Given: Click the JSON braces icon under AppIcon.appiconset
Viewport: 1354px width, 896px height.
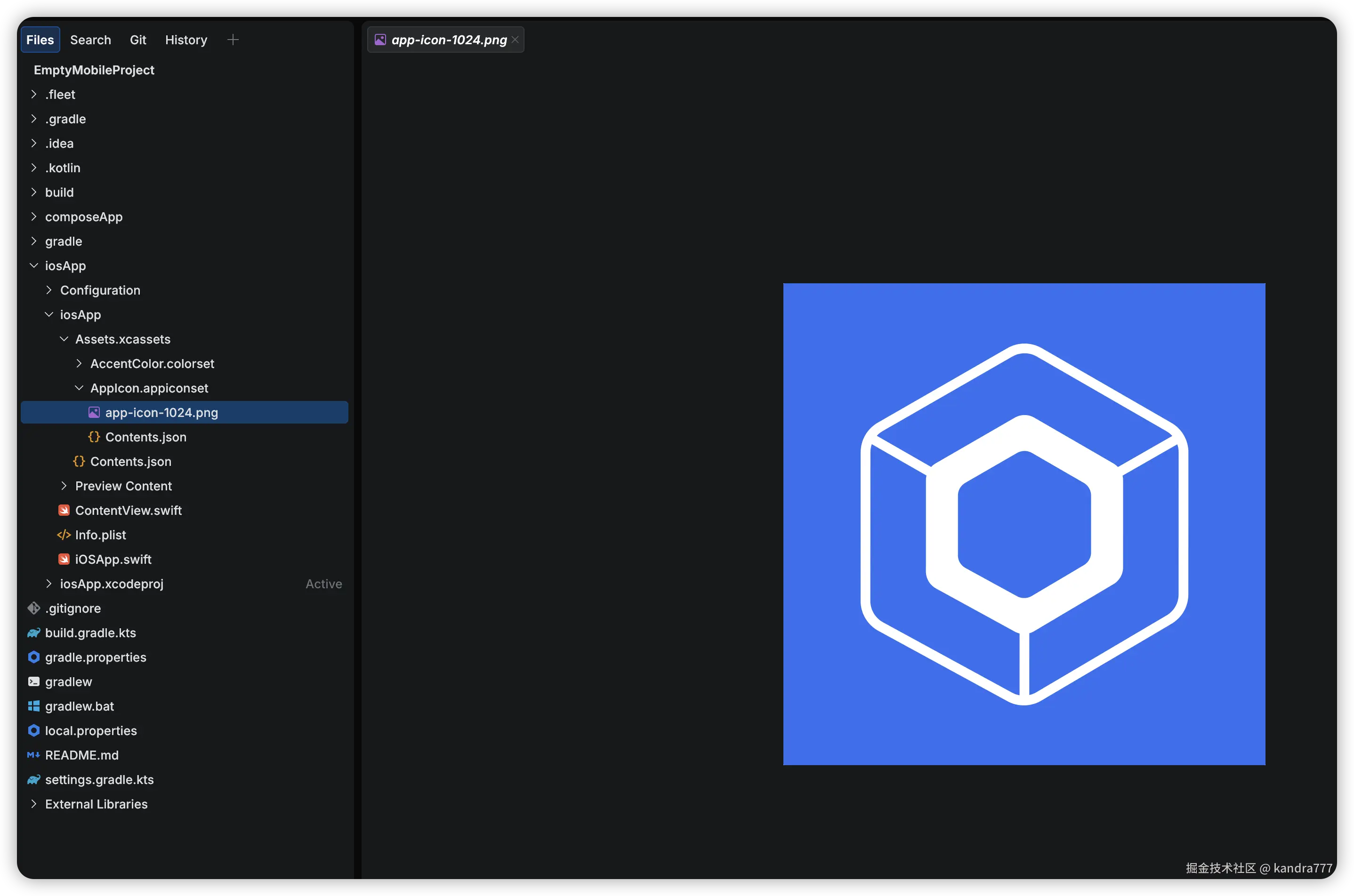Looking at the screenshot, I should pyautogui.click(x=94, y=437).
